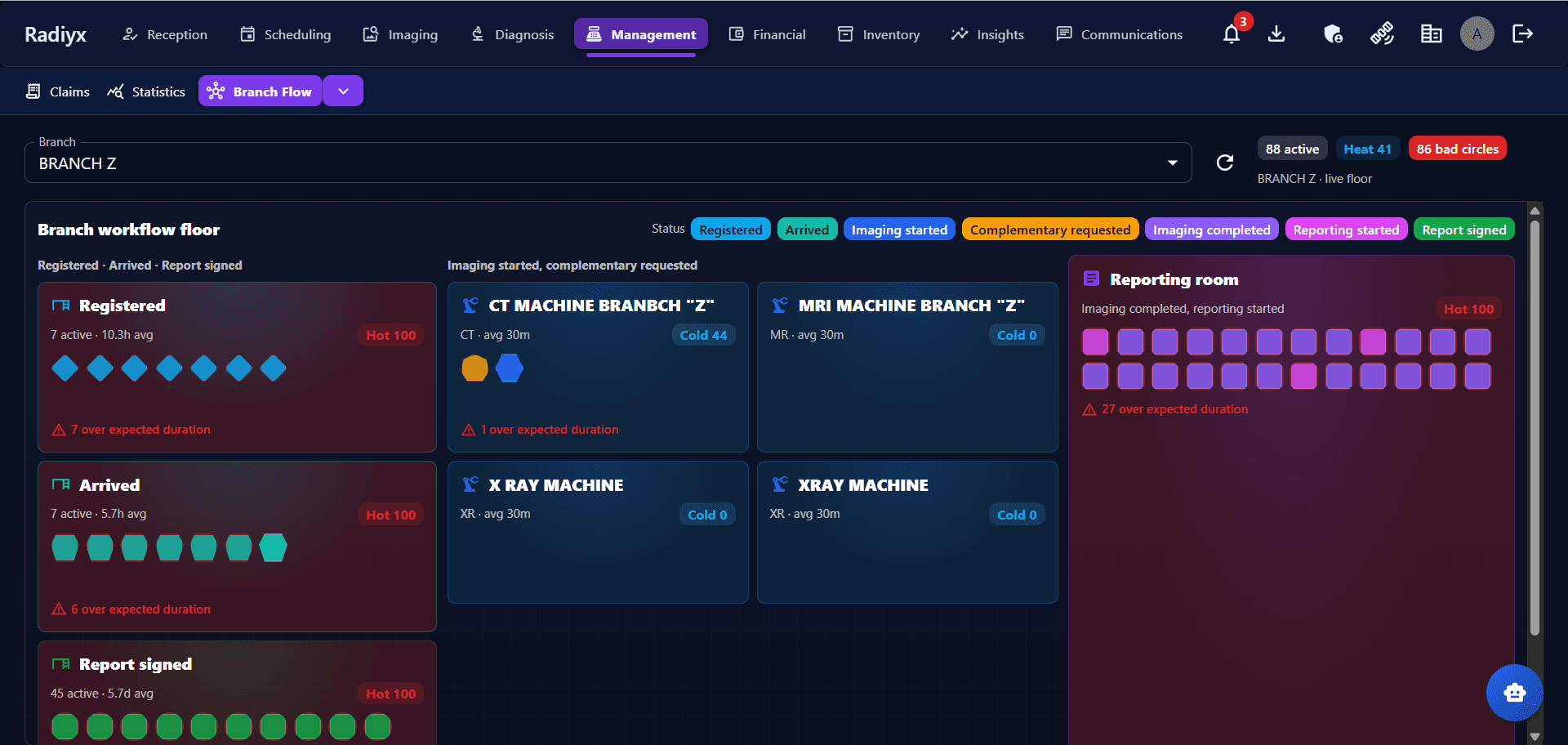Click the Registered card flag icon
This screenshot has width=1568, height=745.
tap(60, 306)
